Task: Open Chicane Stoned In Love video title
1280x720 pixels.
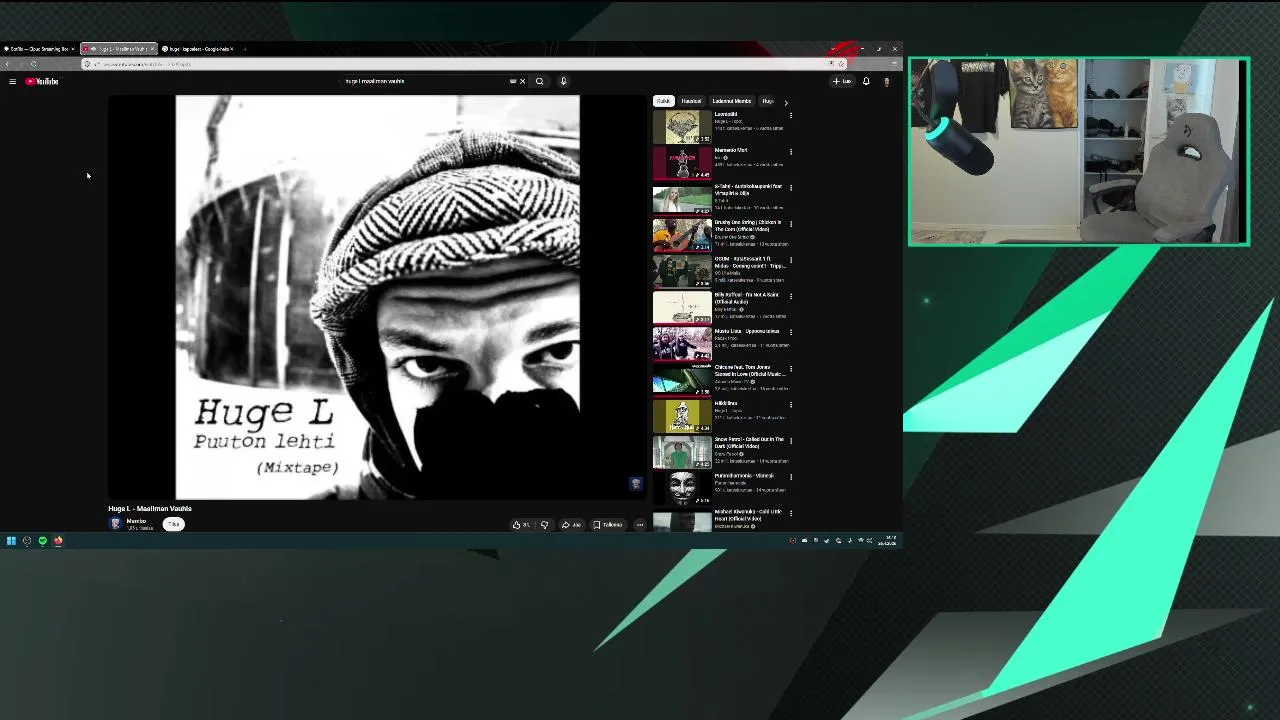Action: [749, 371]
